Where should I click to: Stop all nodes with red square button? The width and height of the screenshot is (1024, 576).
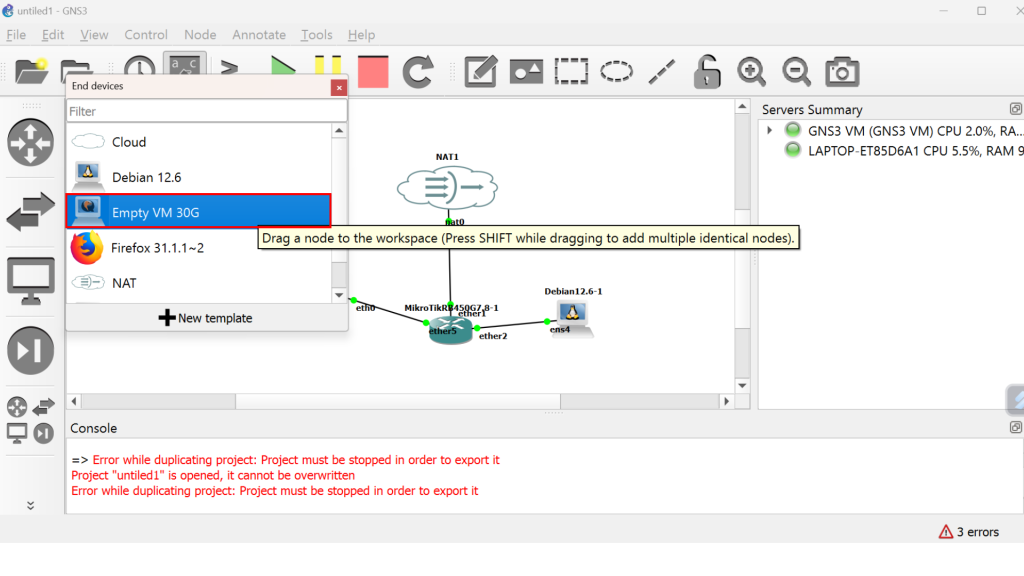click(x=372, y=72)
